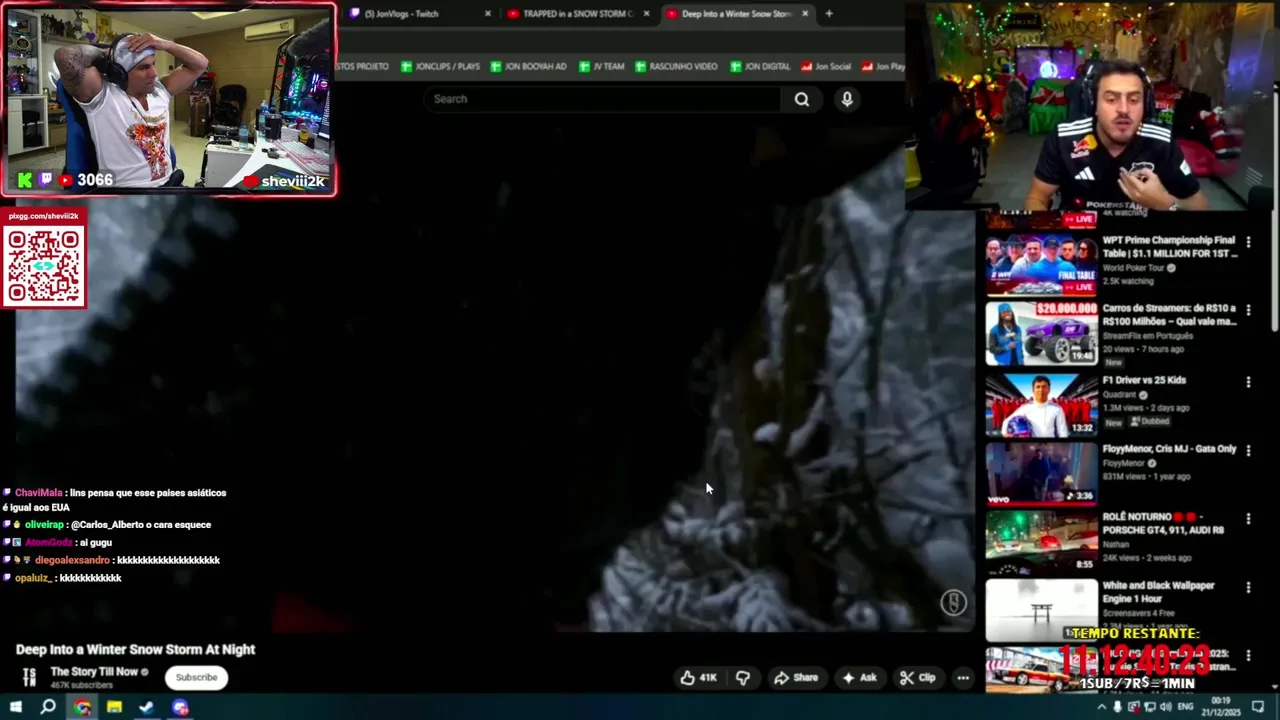Open The Story Till Now channel avatar
This screenshot has width=1280, height=720.
[30, 677]
